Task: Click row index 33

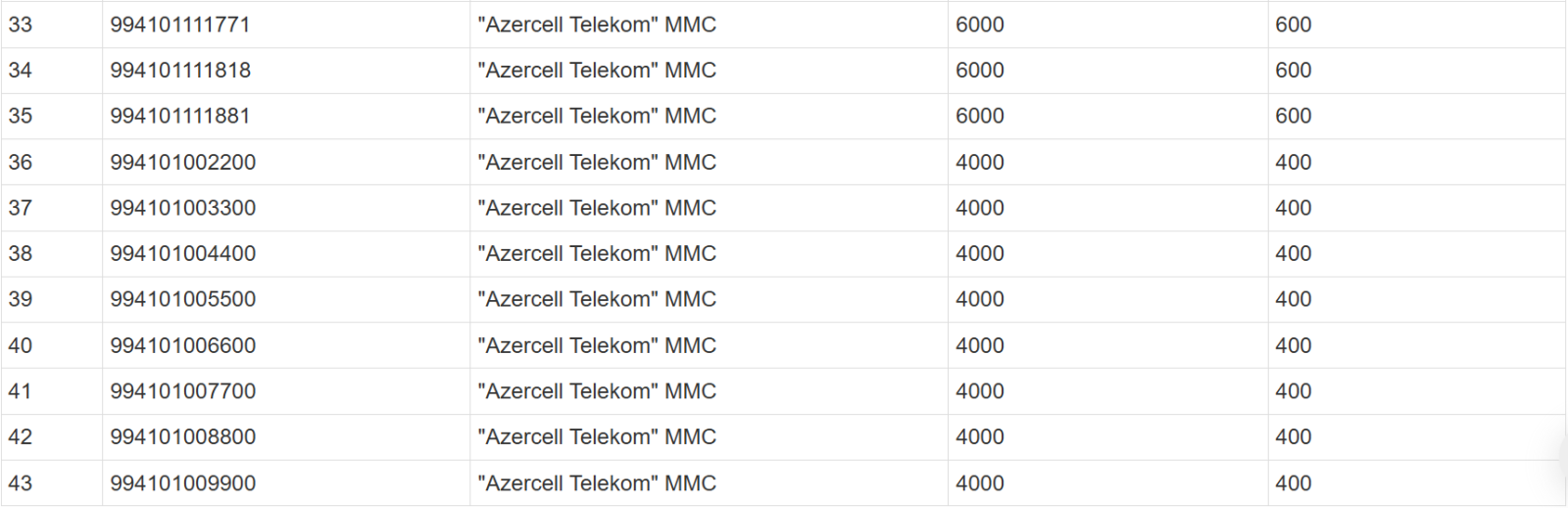Action: (x=21, y=25)
